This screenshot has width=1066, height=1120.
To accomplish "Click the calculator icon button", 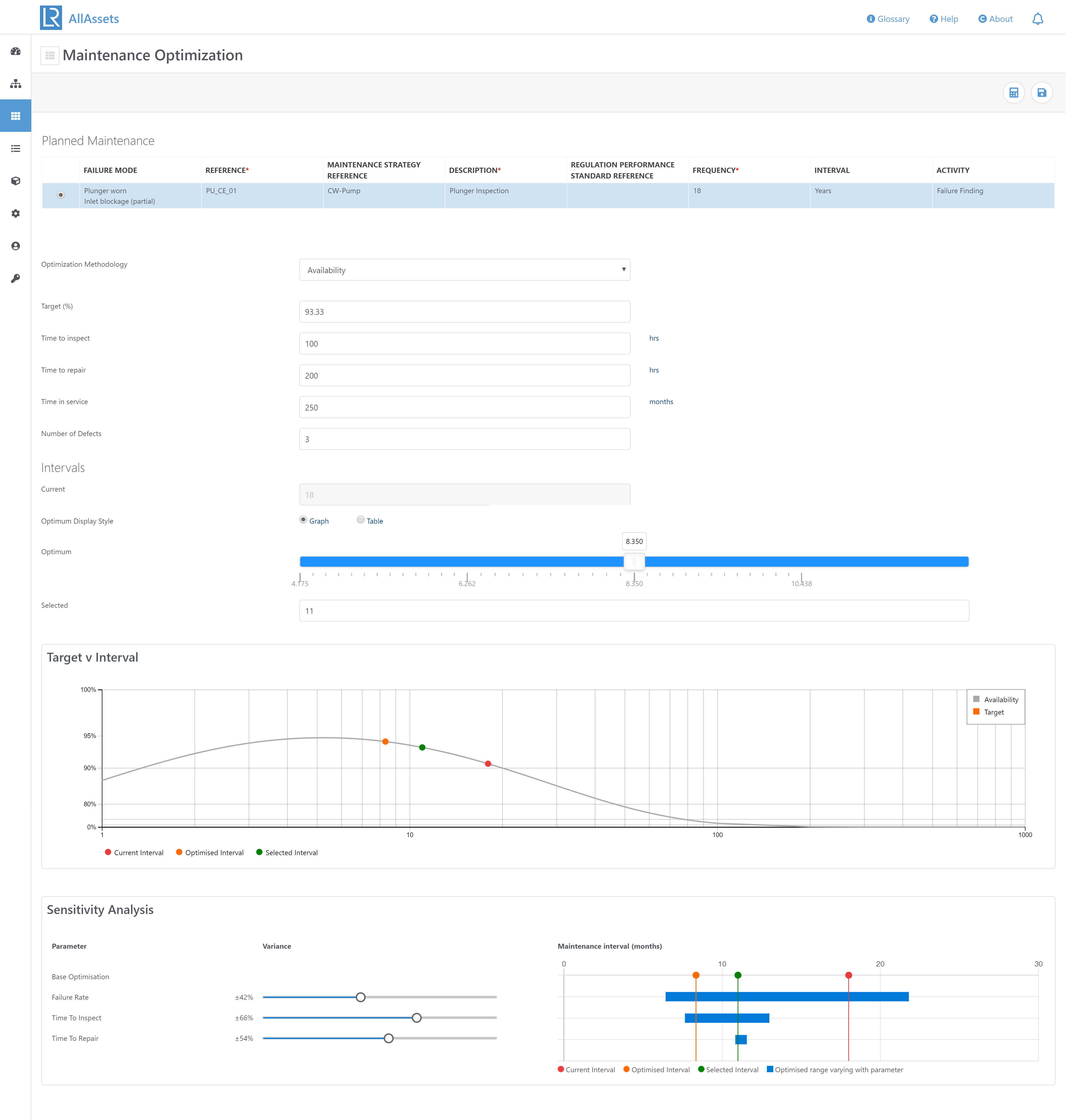I will pyautogui.click(x=1014, y=93).
